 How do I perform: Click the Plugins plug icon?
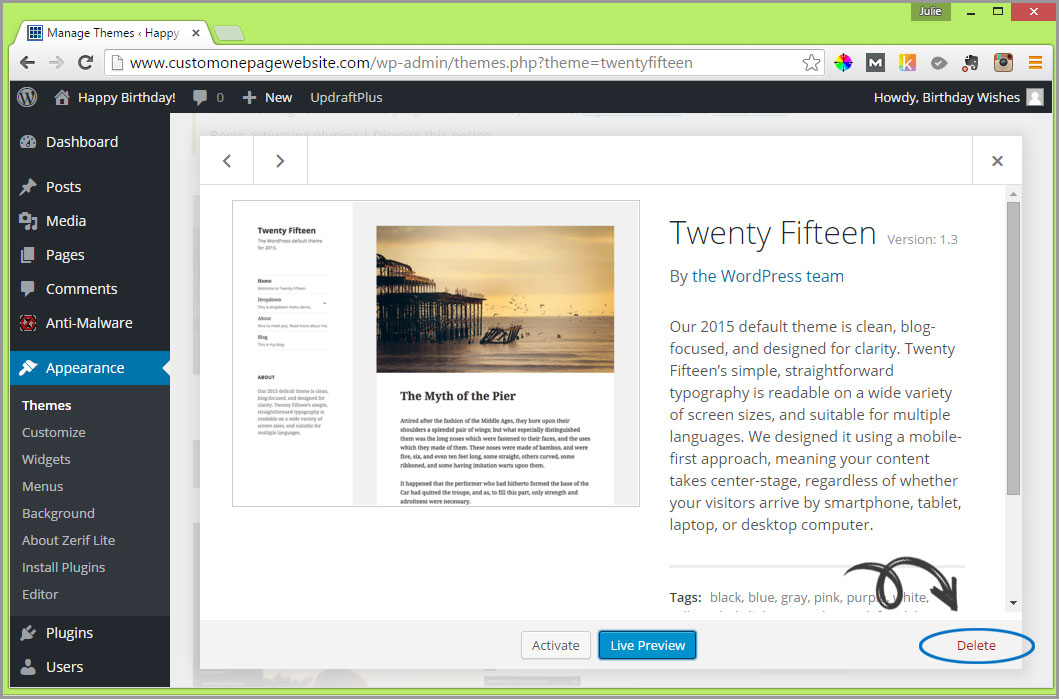(28, 633)
